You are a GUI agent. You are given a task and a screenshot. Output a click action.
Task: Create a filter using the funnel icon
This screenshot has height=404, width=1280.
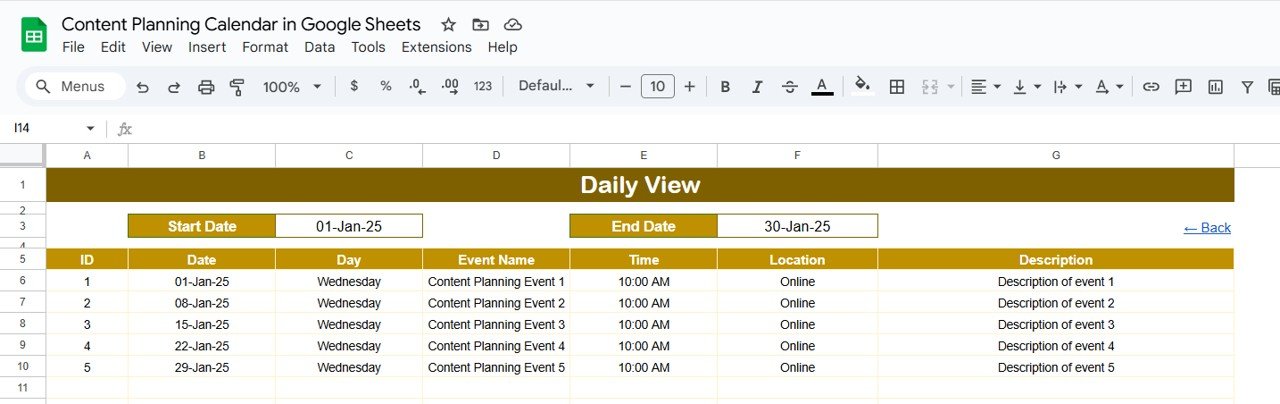pos(1247,87)
